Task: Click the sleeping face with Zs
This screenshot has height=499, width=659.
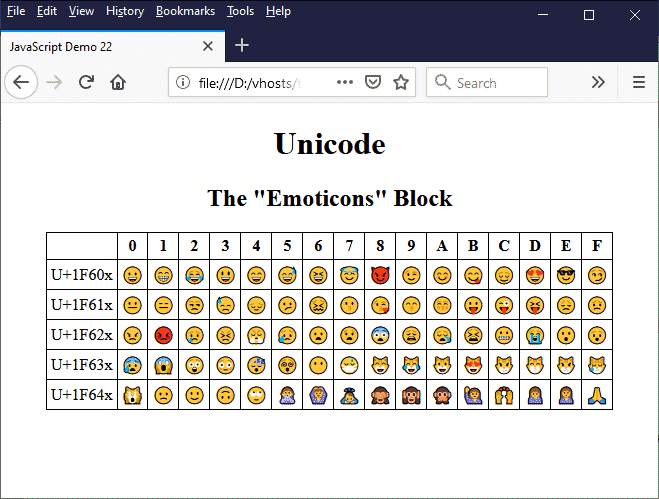Action: [256, 365]
